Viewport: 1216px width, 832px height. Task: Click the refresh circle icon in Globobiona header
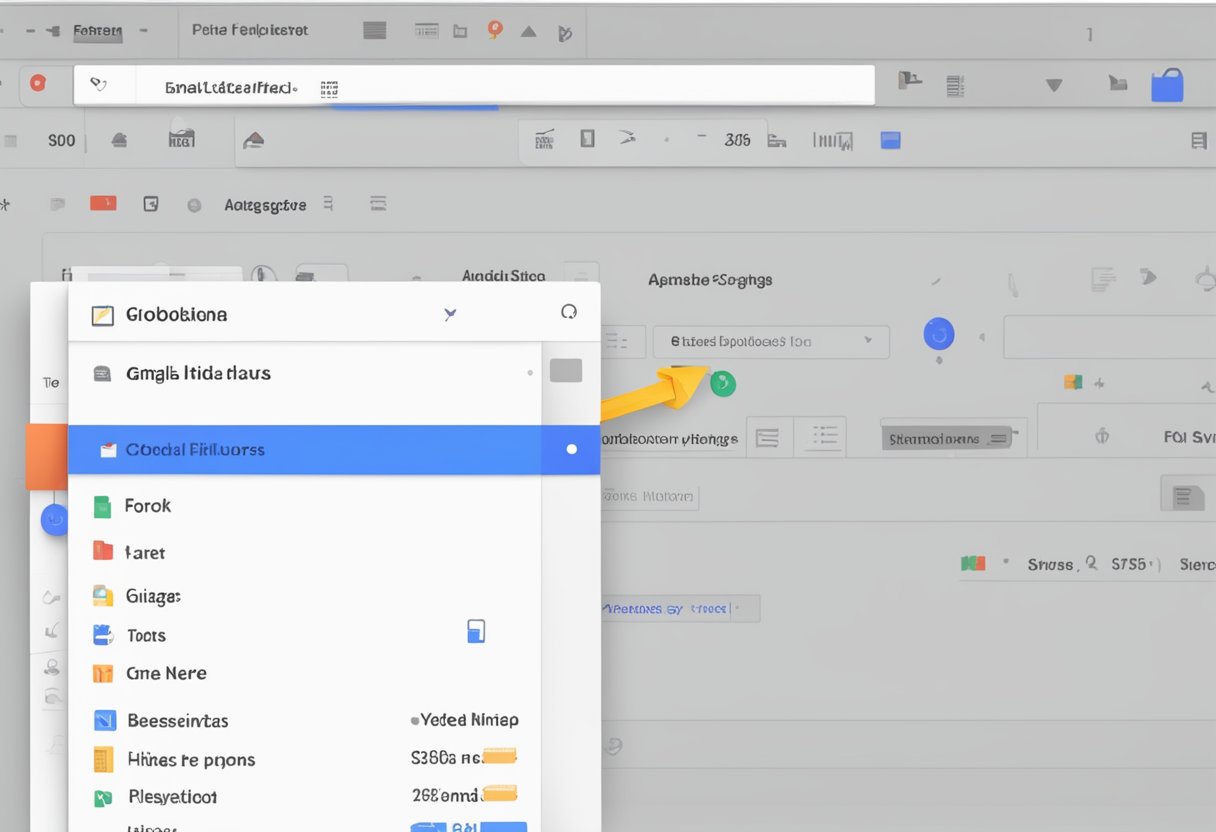tap(569, 312)
